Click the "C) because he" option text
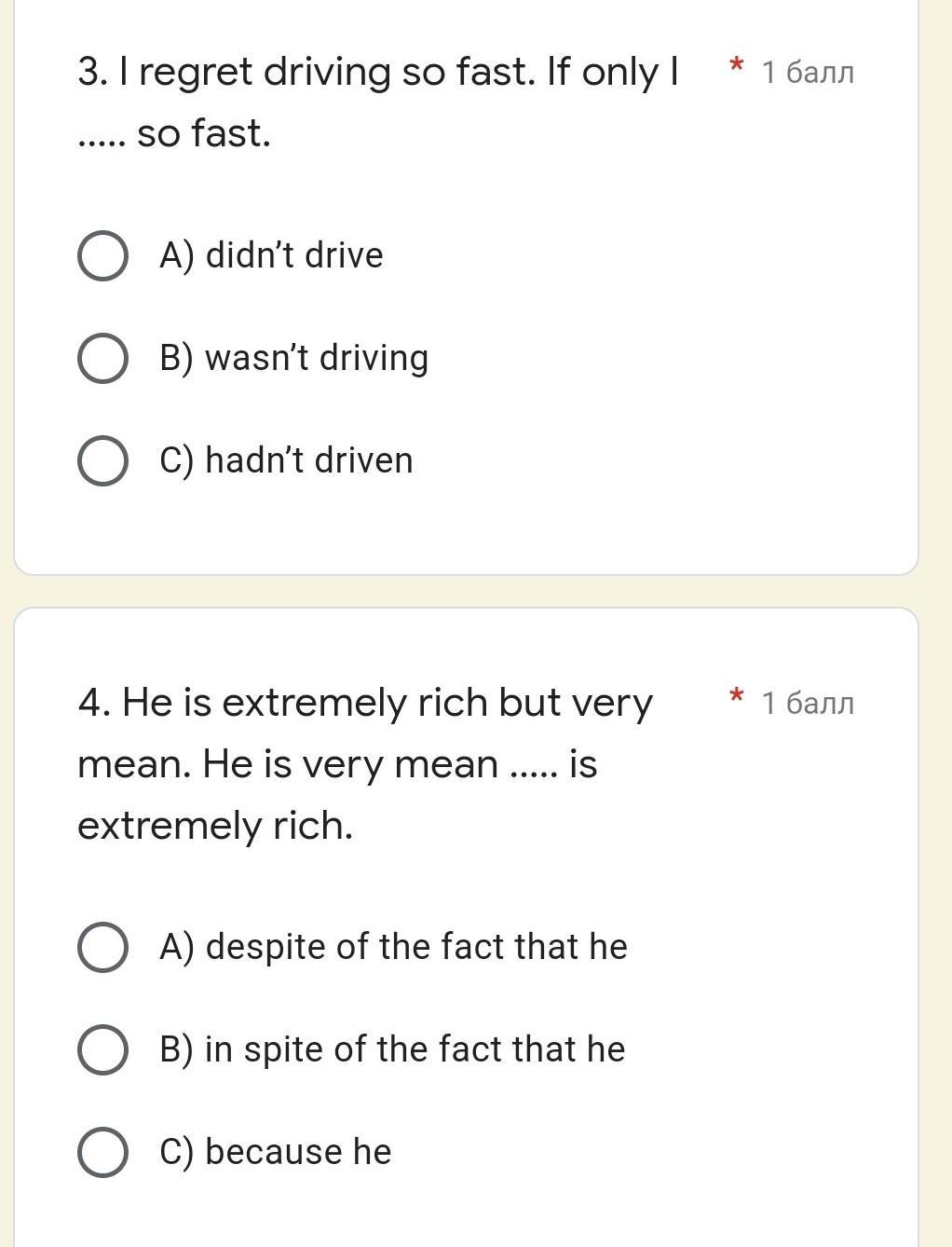Screen dimensions: 952x1247 (x=275, y=1152)
